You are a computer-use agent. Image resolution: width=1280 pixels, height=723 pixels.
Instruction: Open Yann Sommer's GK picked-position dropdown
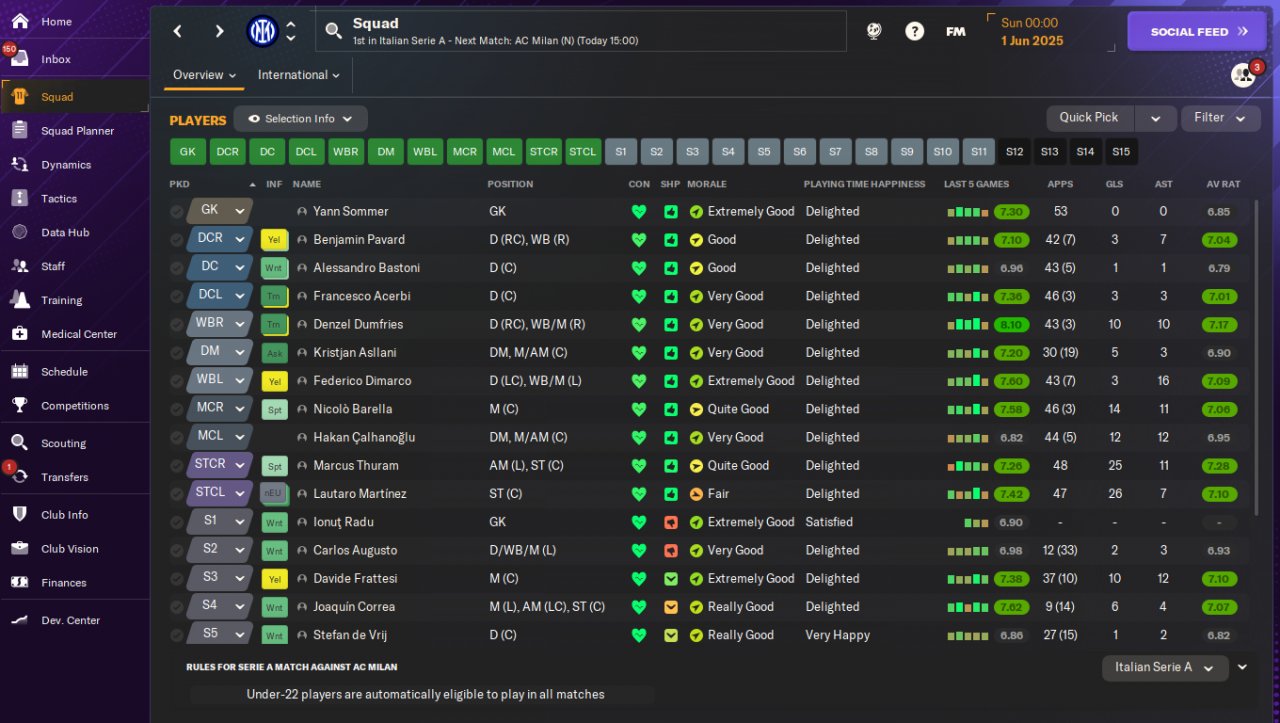pyautogui.click(x=219, y=211)
